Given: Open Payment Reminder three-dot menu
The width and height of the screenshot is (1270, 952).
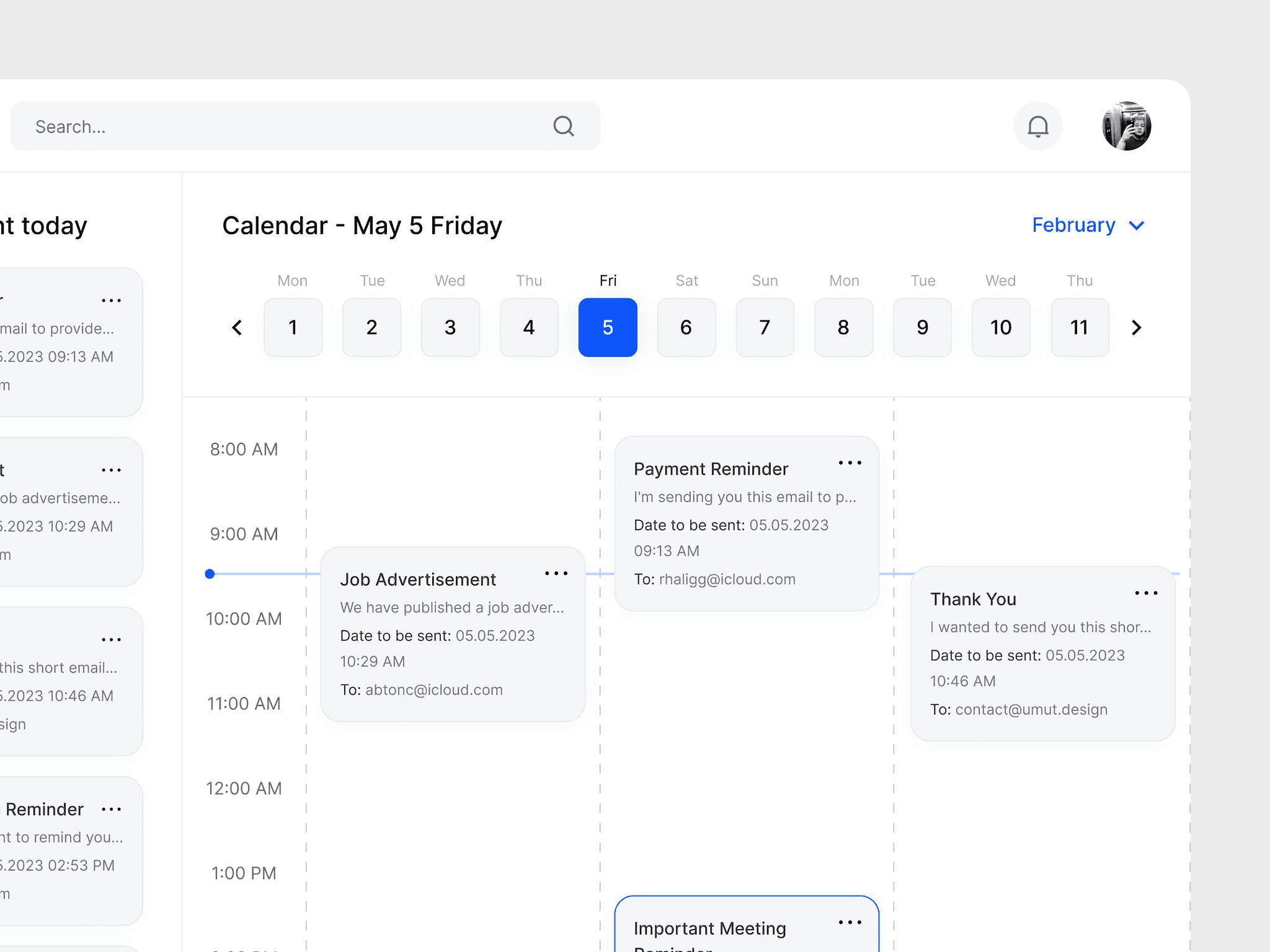Looking at the screenshot, I should 849,462.
